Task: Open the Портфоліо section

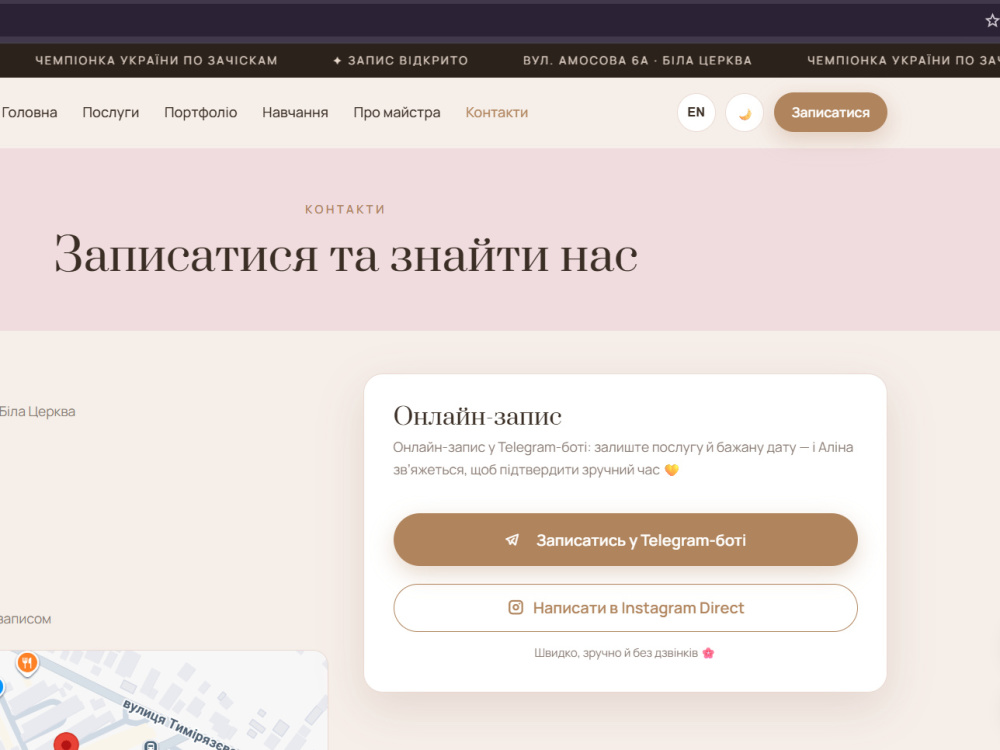Action: (200, 113)
